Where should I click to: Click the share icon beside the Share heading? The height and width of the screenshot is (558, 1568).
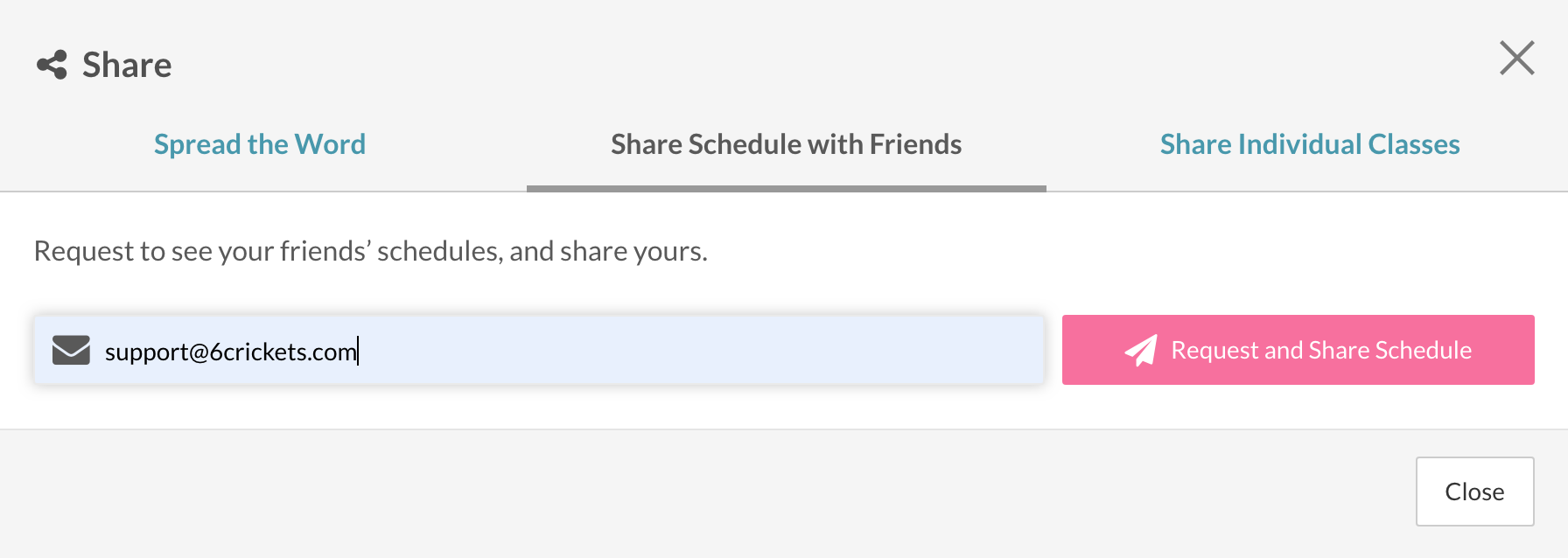[52, 65]
